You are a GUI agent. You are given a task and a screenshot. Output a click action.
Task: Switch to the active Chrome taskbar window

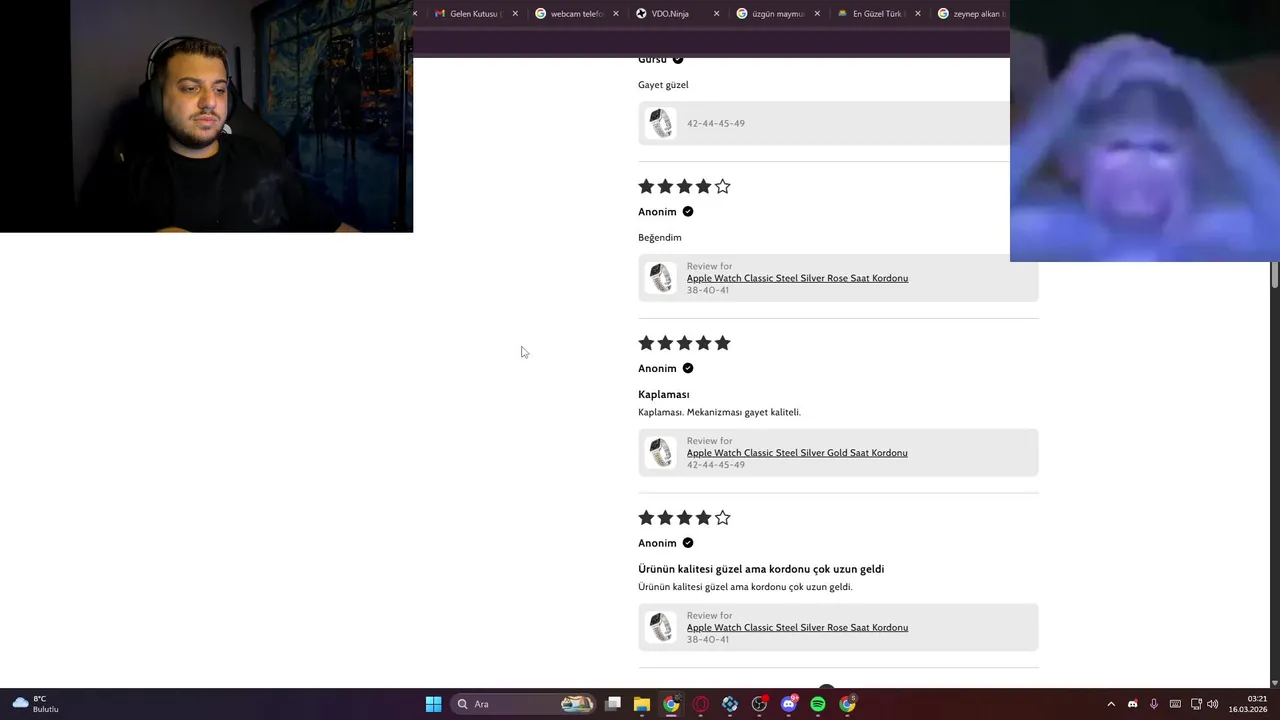pyautogui.click(x=671, y=704)
